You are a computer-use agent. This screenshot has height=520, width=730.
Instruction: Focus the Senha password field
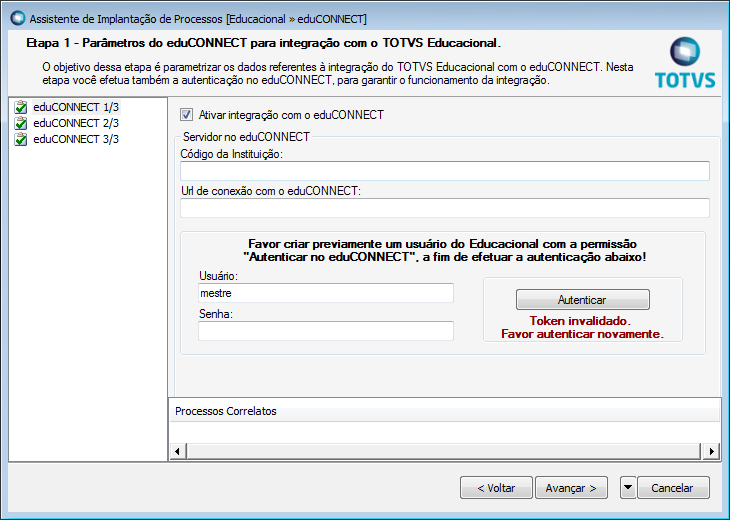[x=326, y=331]
